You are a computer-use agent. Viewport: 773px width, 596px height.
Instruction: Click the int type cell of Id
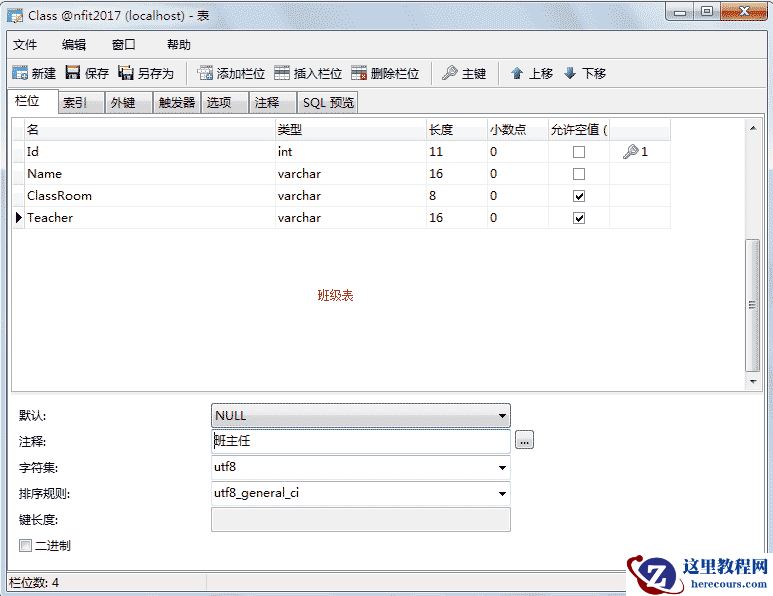[x=351, y=152]
